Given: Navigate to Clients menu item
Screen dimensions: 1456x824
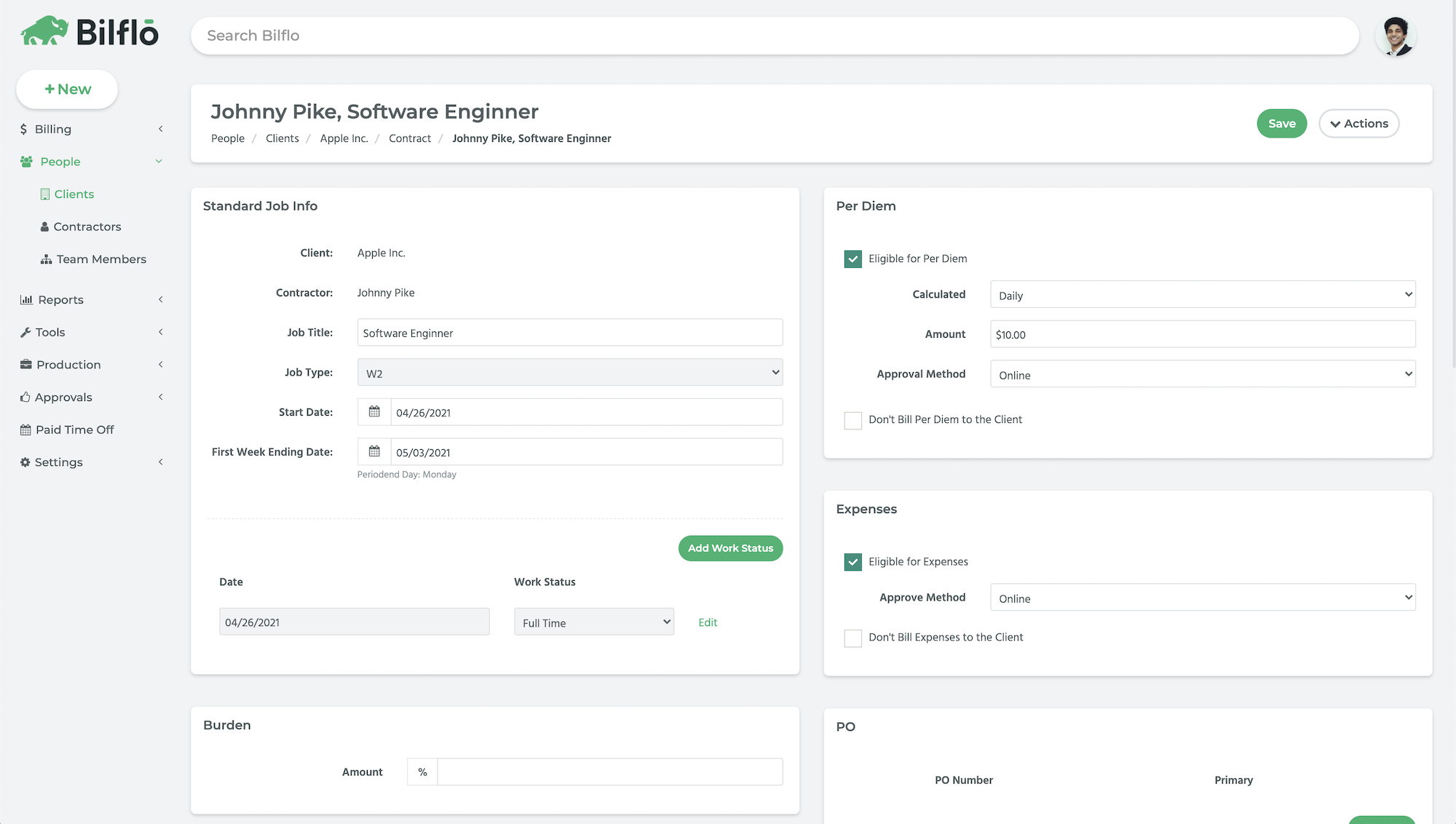Looking at the screenshot, I should click(74, 194).
